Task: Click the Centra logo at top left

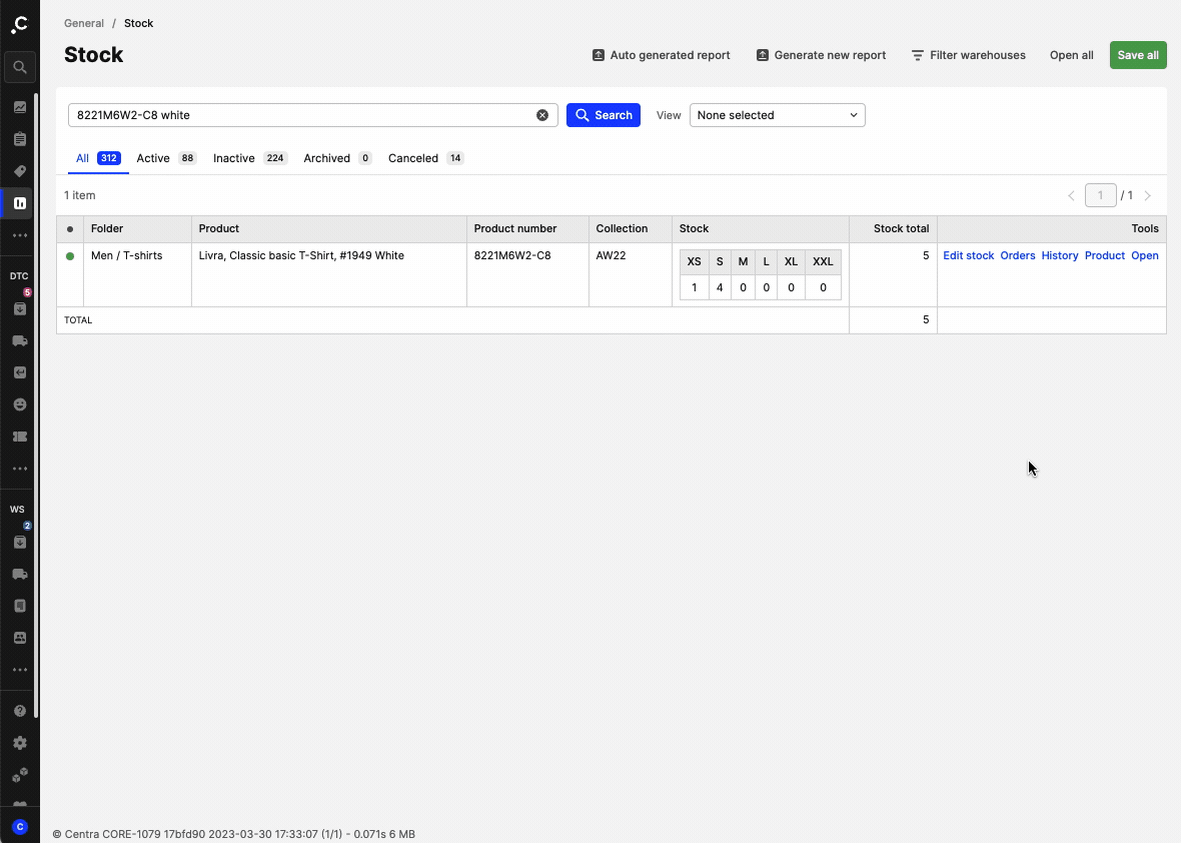Action: [19, 24]
